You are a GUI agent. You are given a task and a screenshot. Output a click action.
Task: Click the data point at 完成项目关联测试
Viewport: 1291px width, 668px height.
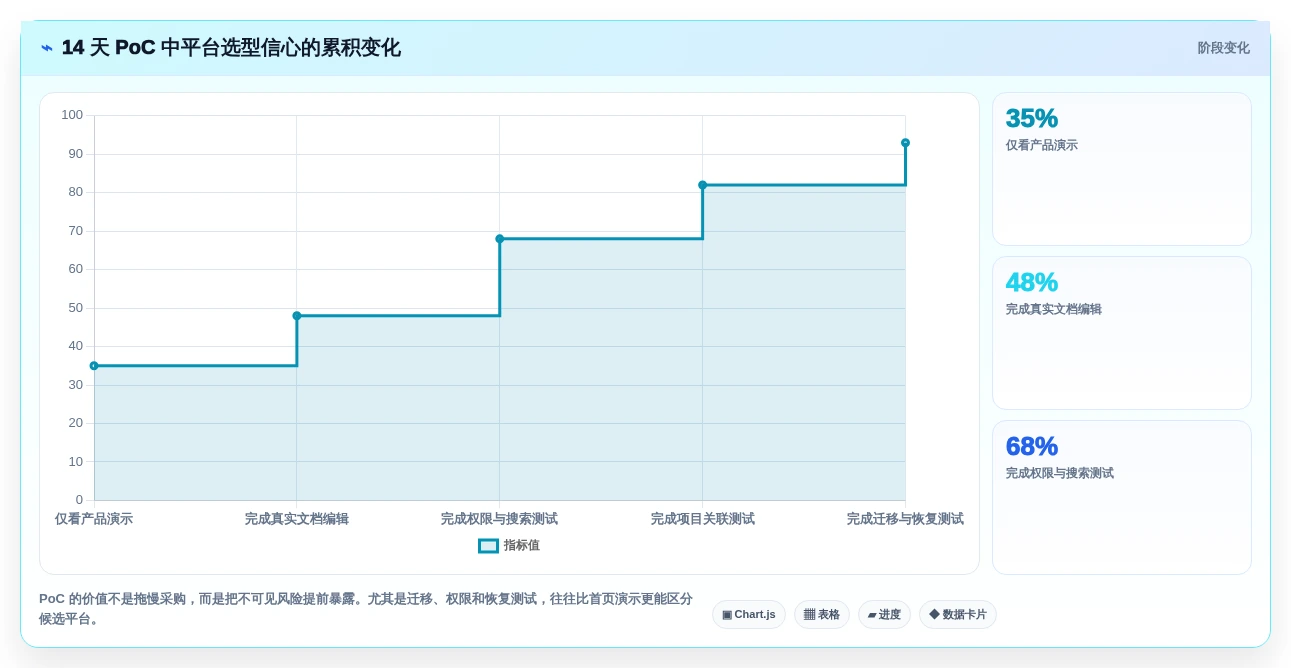[x=703, y=185]
